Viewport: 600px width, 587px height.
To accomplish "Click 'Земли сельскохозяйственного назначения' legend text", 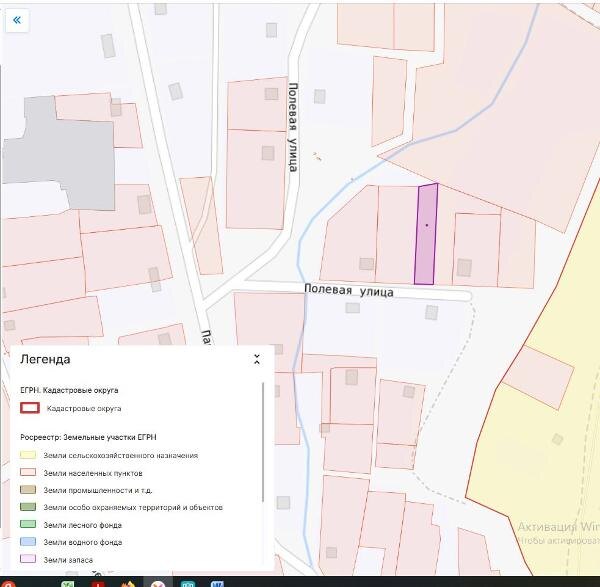I will [x=121, y=455].
